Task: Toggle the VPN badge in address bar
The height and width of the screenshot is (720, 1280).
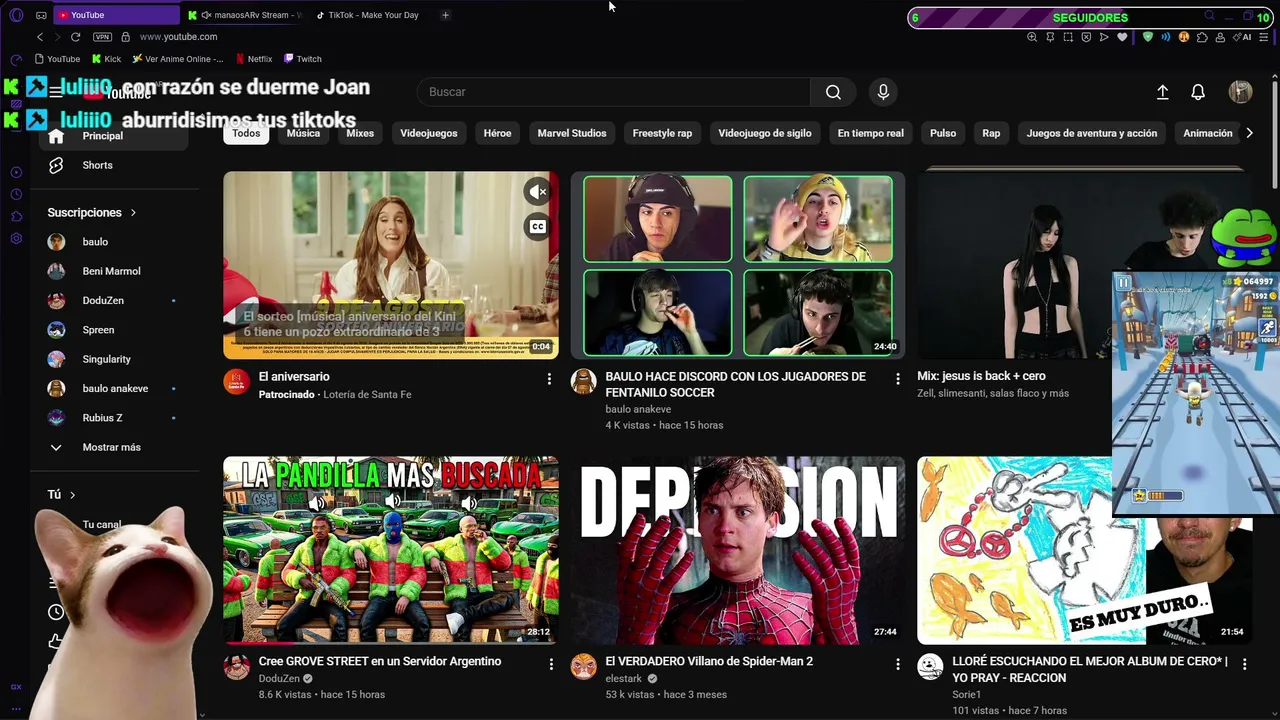Action: (102, 37)
